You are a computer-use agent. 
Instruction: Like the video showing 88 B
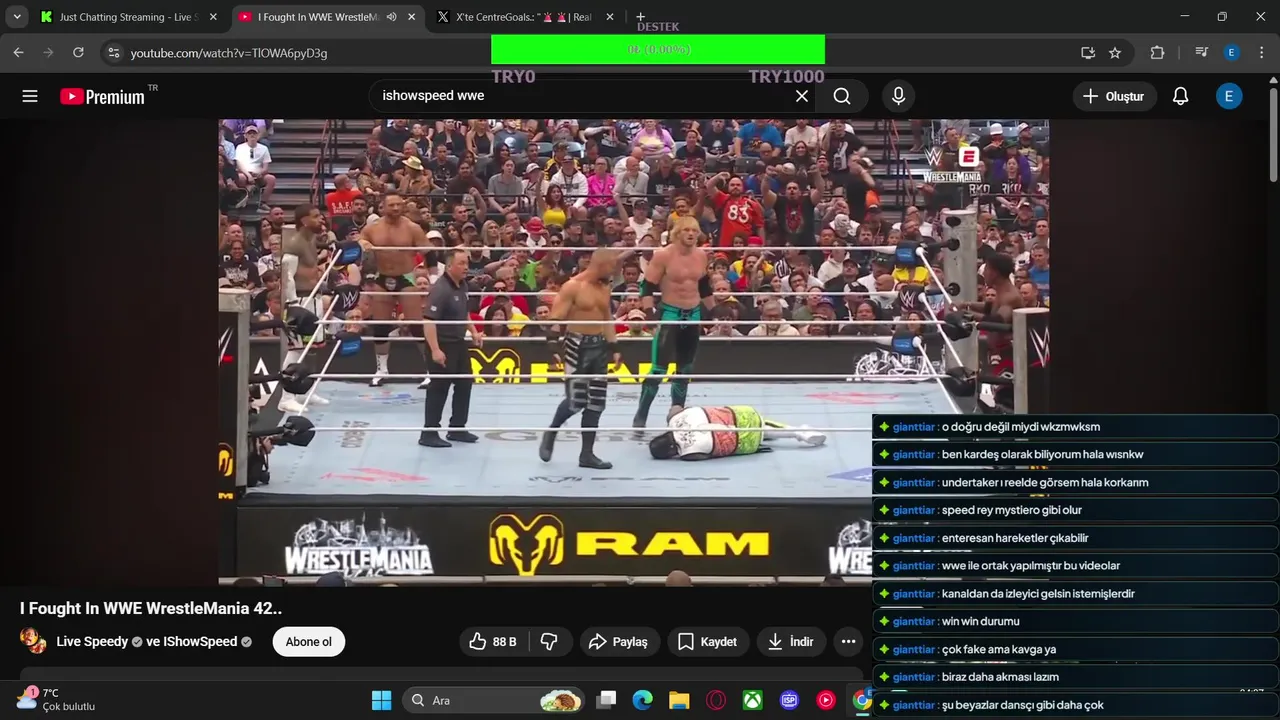(493, 642)
